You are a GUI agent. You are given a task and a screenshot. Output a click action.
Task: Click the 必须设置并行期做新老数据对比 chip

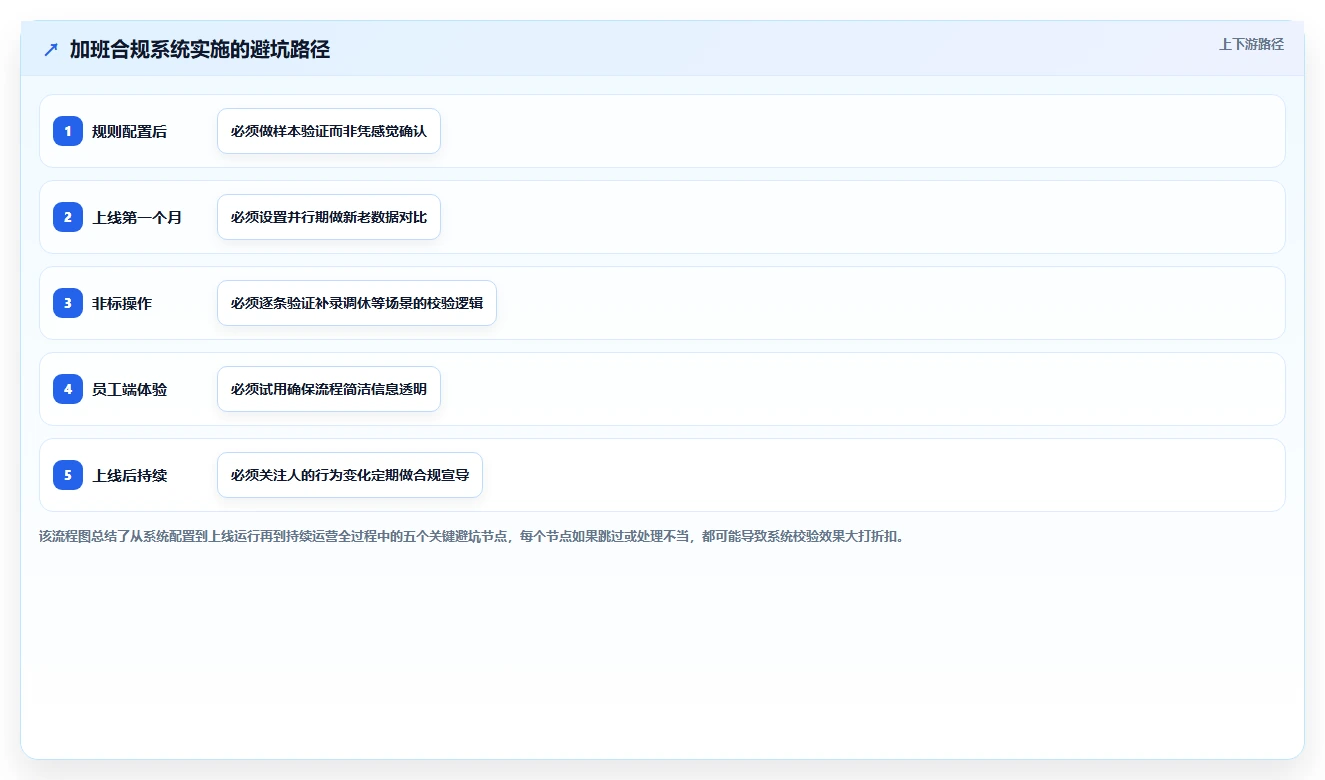click(x=329, y=217)
